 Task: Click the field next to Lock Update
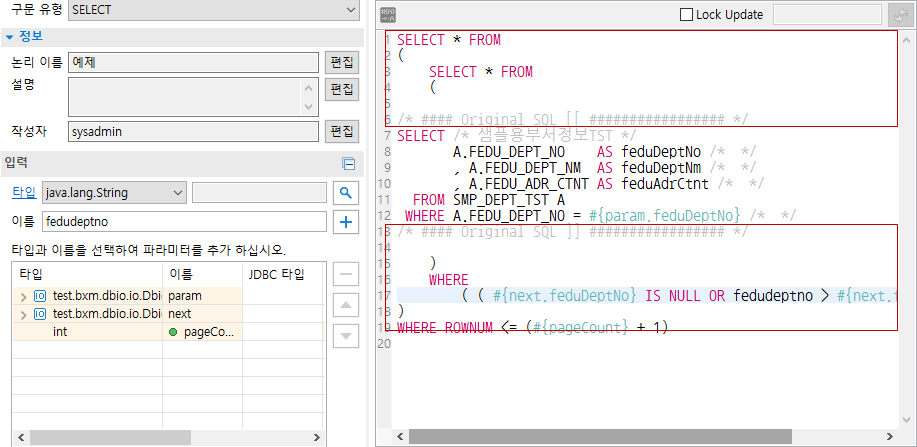coord(827,15)
